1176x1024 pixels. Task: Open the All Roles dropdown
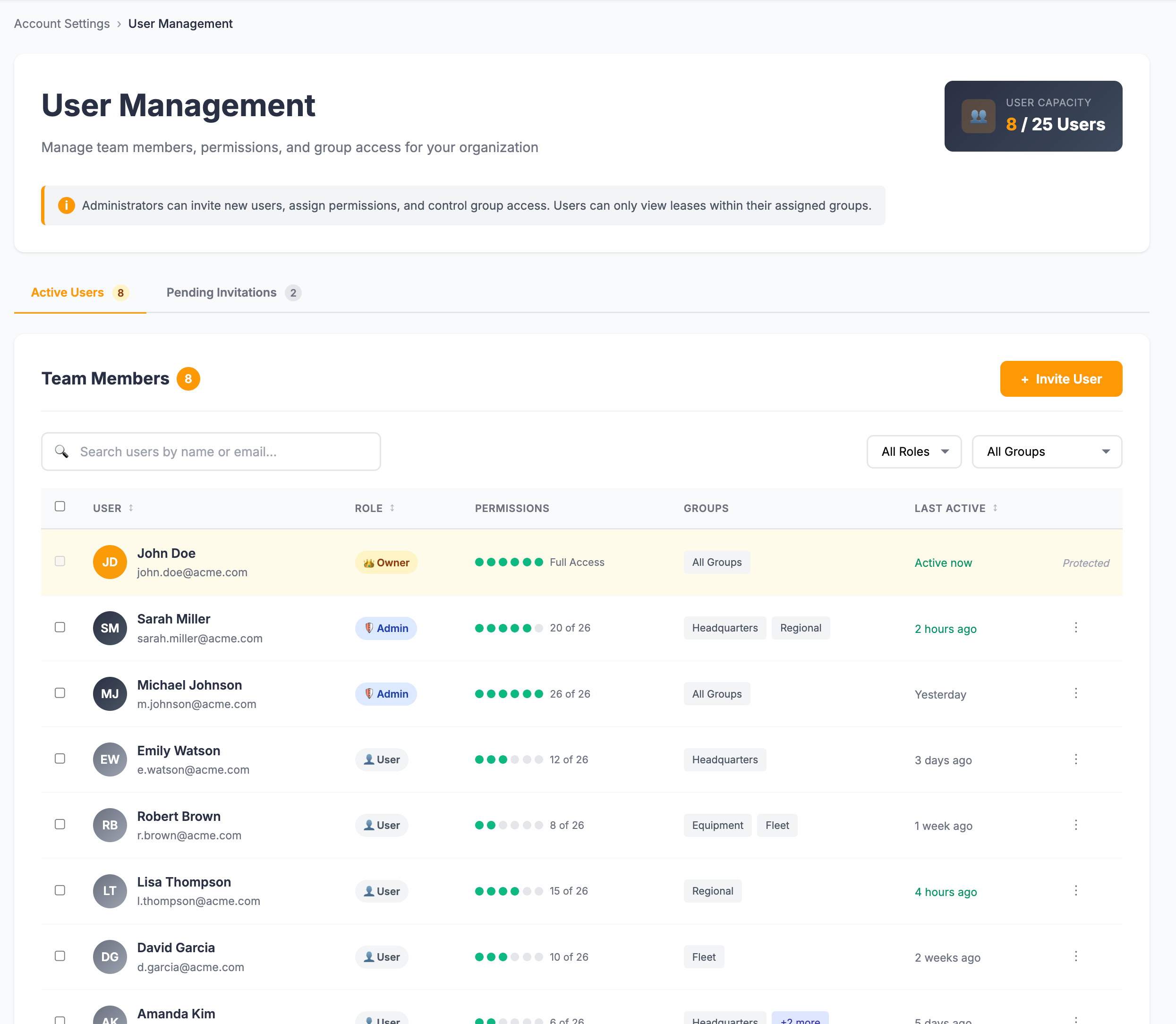(913, 452)
